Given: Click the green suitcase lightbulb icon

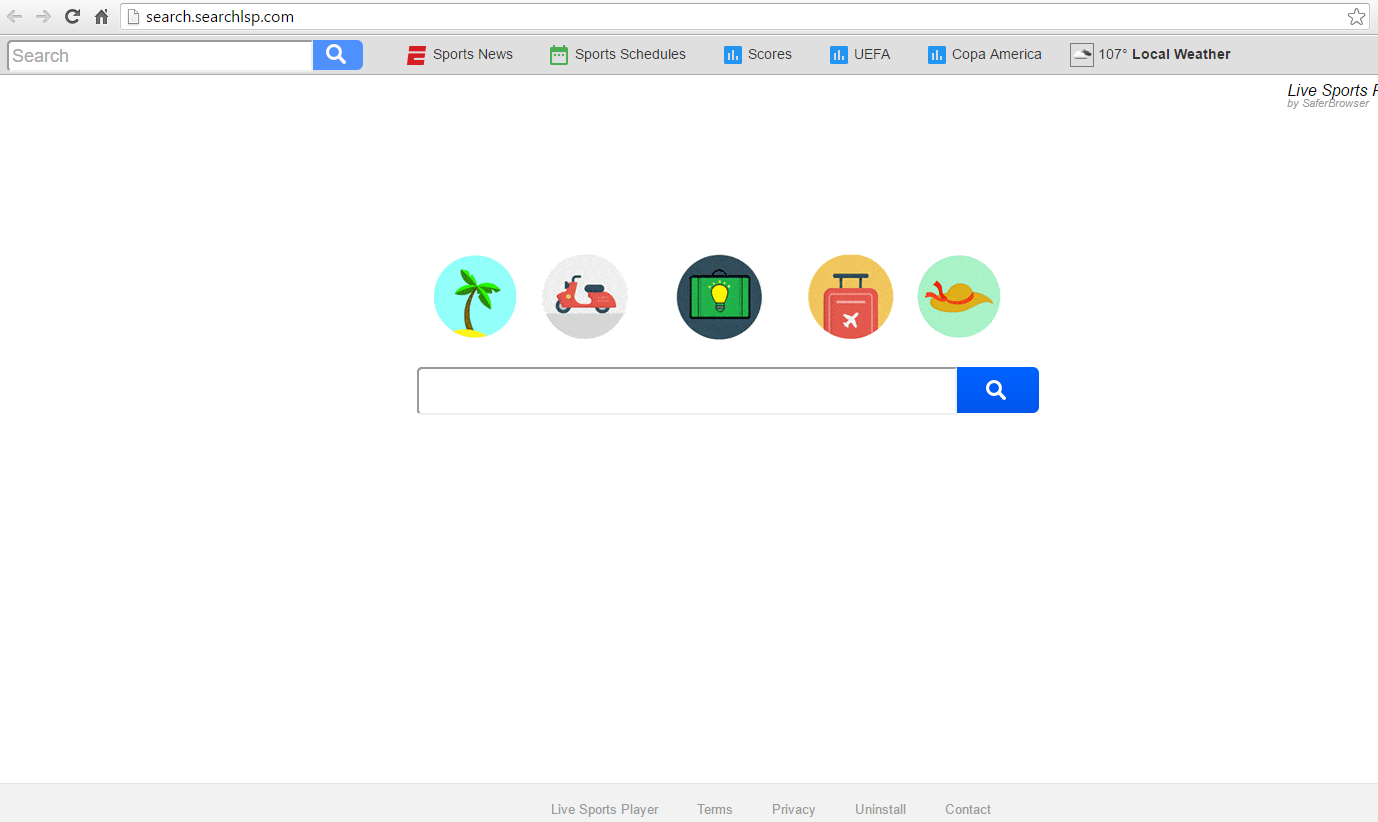Looking at the screenshot, I should [x=719, y=297].
